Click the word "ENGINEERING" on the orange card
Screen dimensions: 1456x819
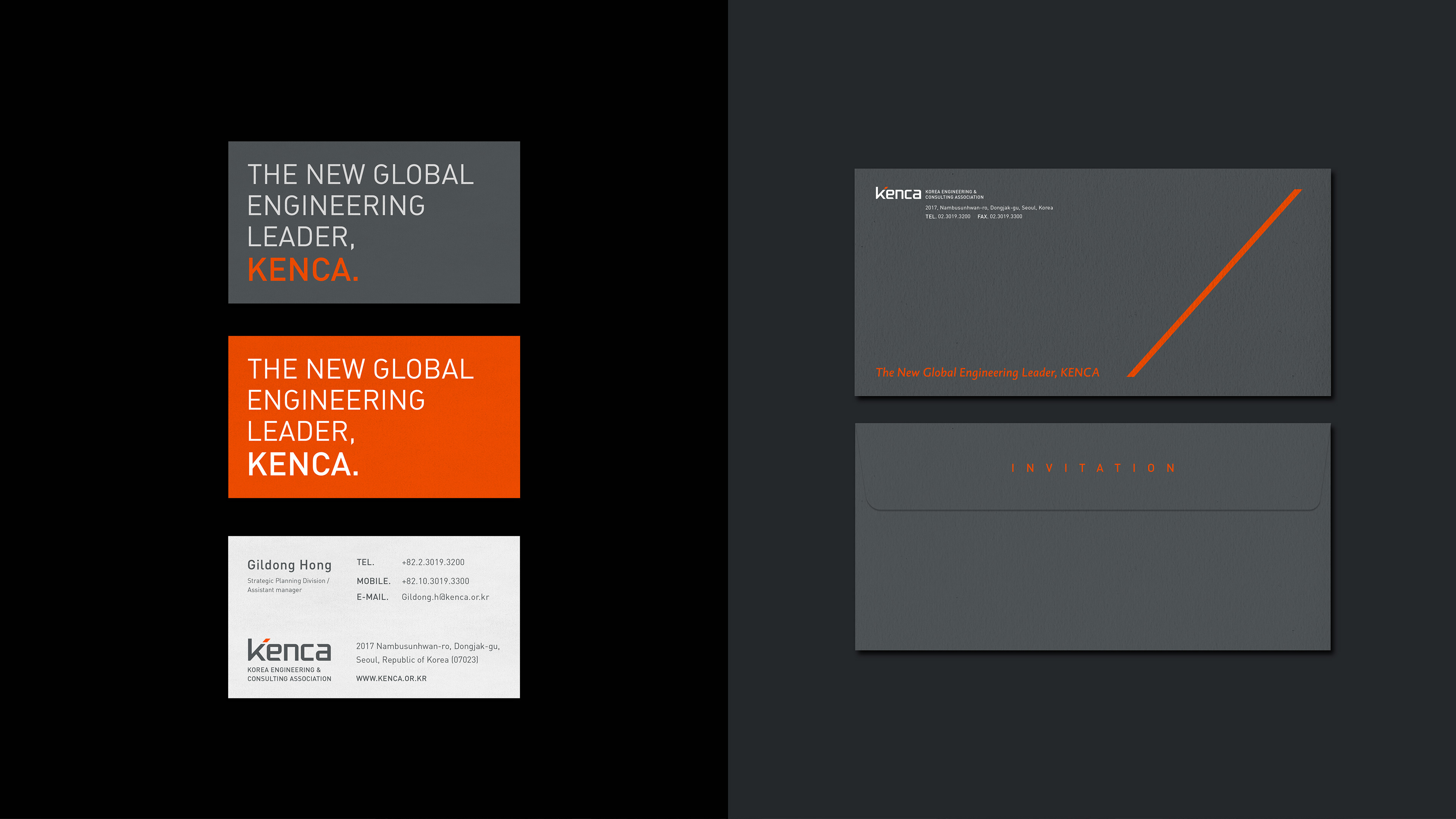point(336,401)
